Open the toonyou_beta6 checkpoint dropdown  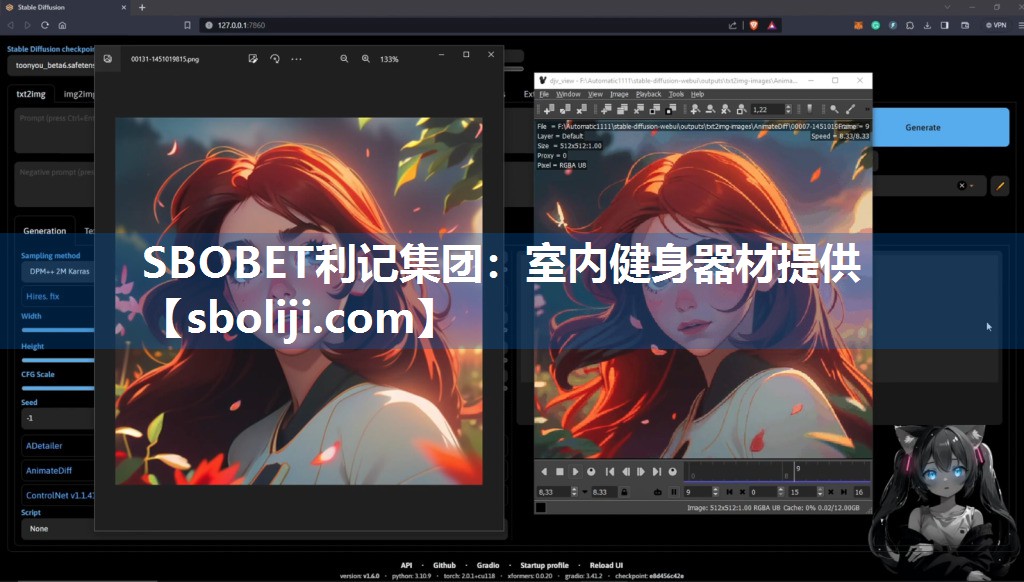click(52, 65)
